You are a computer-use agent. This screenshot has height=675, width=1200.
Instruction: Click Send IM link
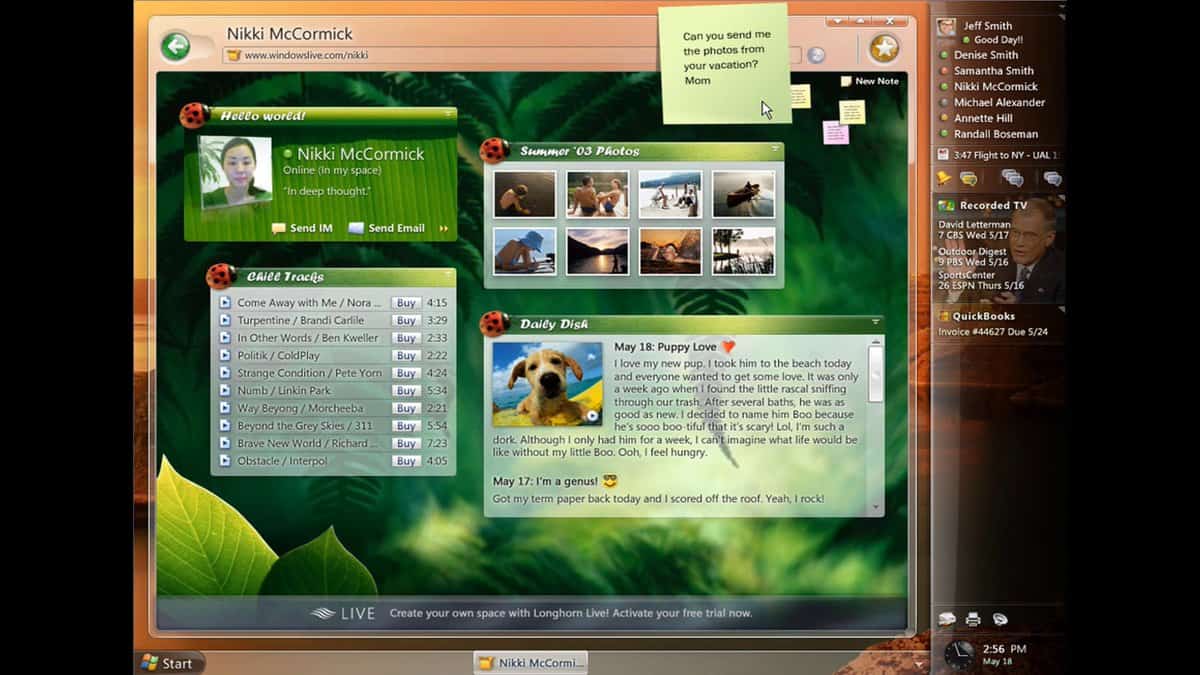click(x=302, y=228)
